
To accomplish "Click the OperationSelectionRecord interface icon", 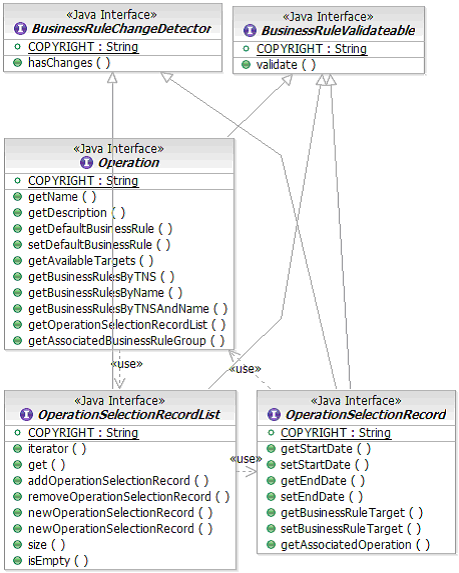I will point(274,414).
